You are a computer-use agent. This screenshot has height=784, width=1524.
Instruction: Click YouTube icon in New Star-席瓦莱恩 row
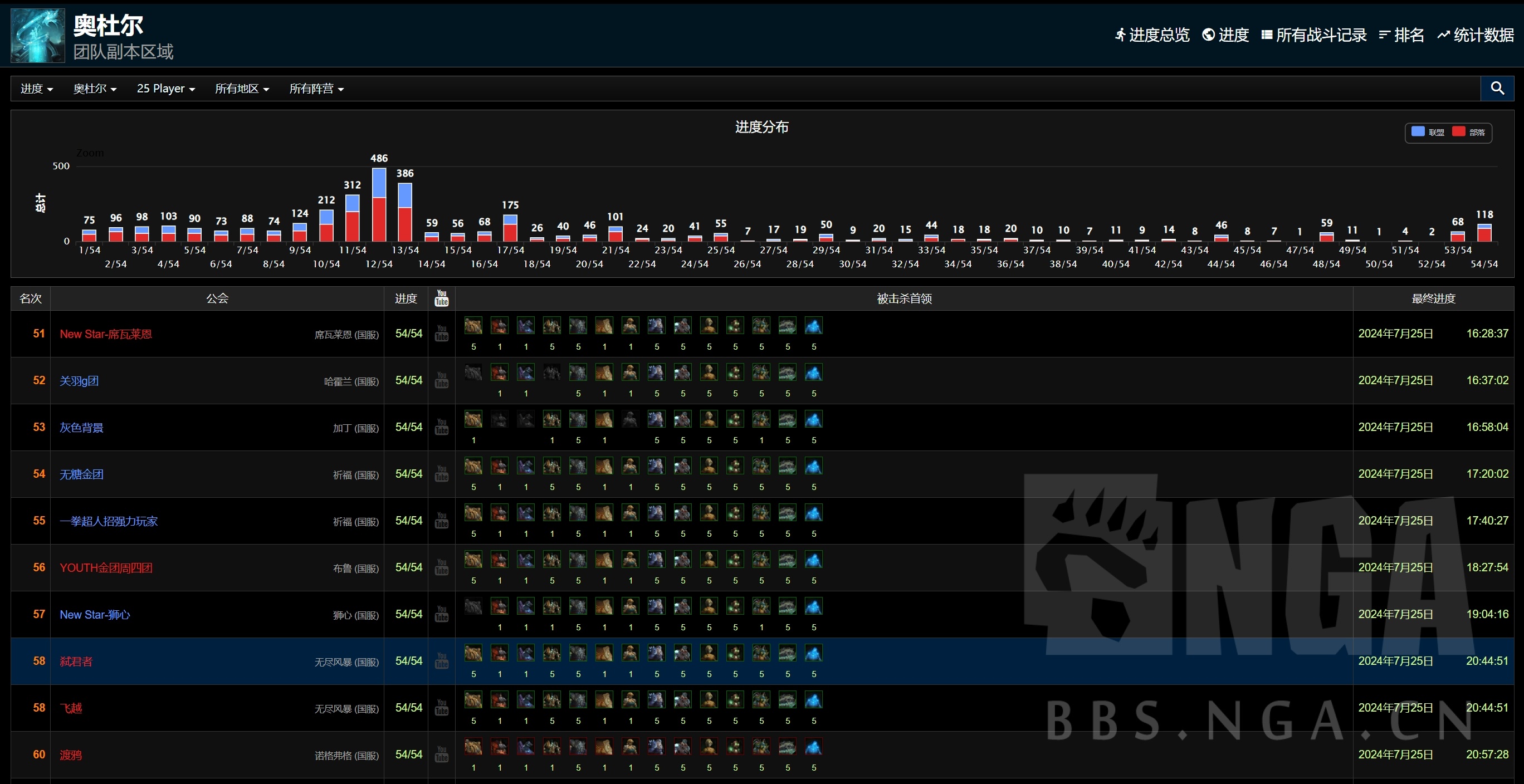pos(441,334)
